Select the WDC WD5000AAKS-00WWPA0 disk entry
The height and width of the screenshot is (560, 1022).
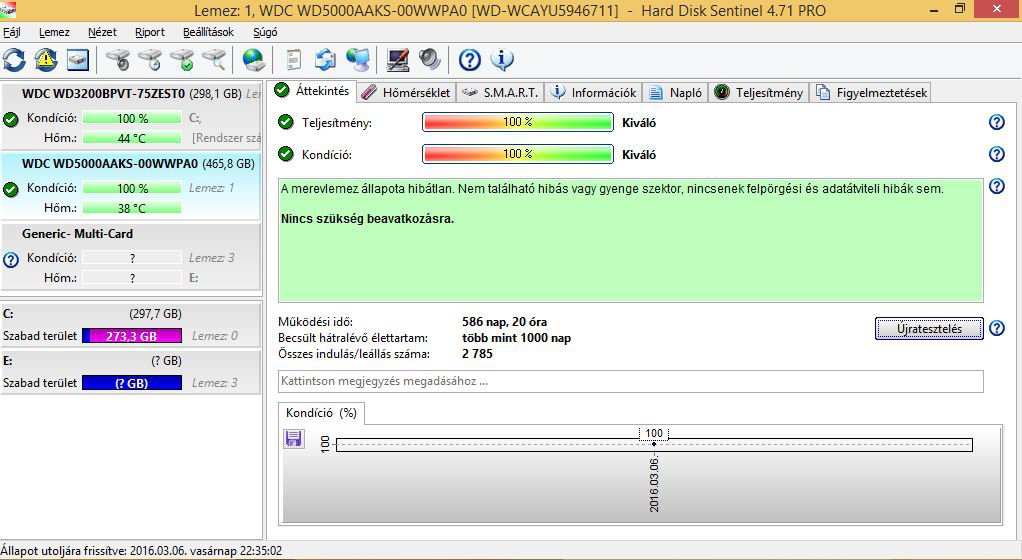(x=130, y=186)
